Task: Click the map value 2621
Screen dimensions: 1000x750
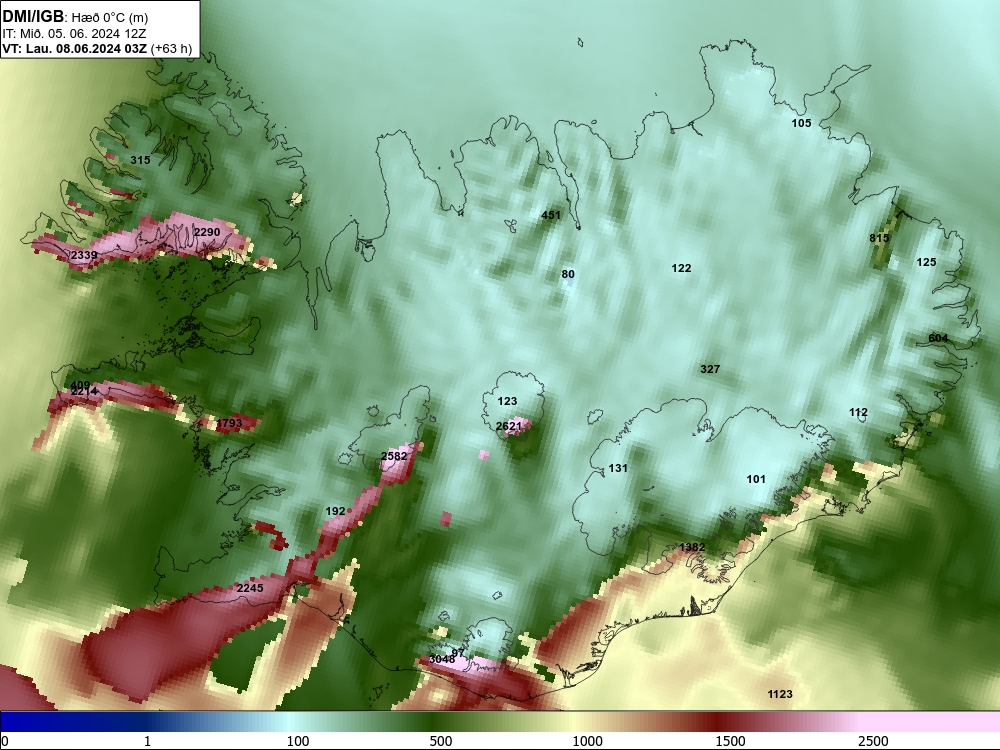Action: tap(509, 426)
